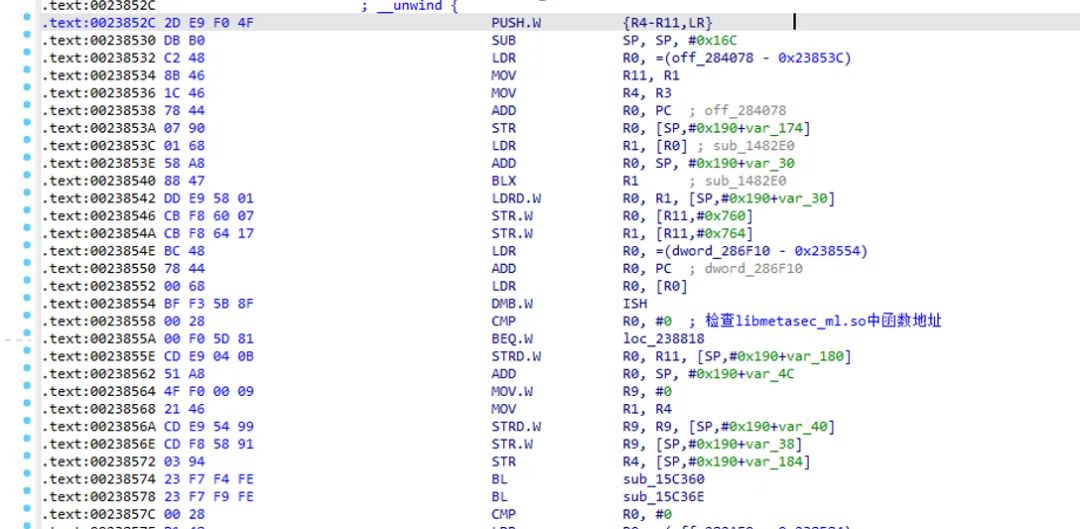1080x529 pixels.
Task: Click operand R4, R3 on MOV line
Action: [646, 93]
